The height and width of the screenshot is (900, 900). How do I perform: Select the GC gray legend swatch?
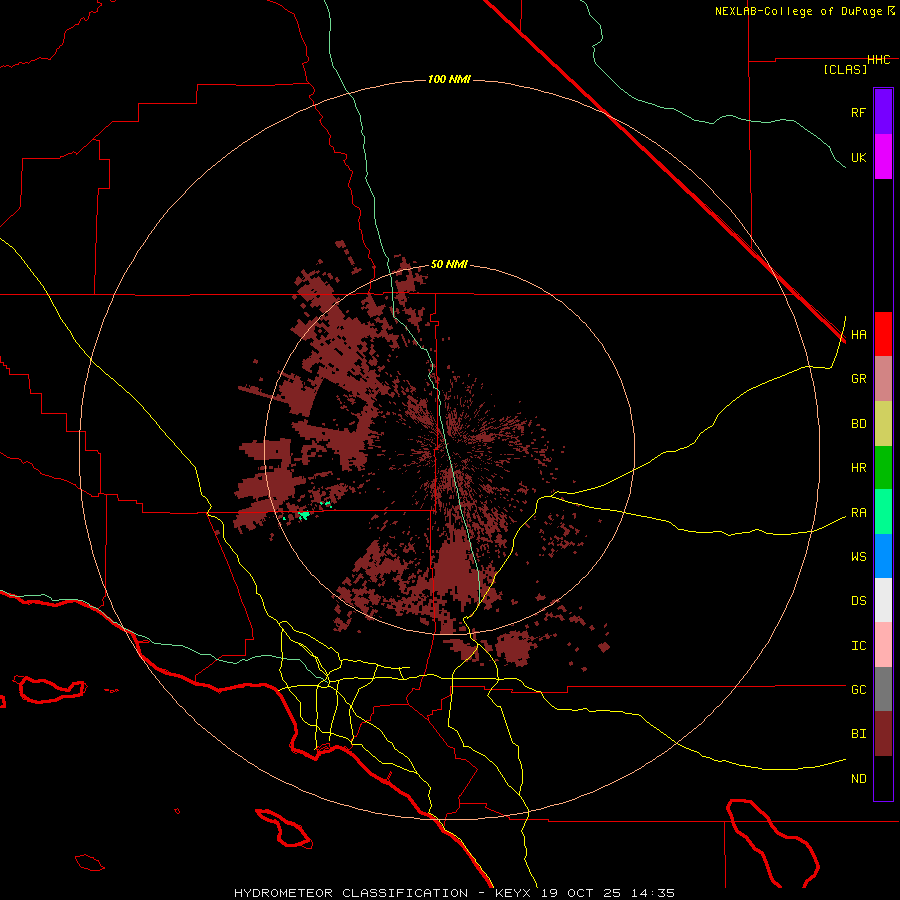point(883,689)
